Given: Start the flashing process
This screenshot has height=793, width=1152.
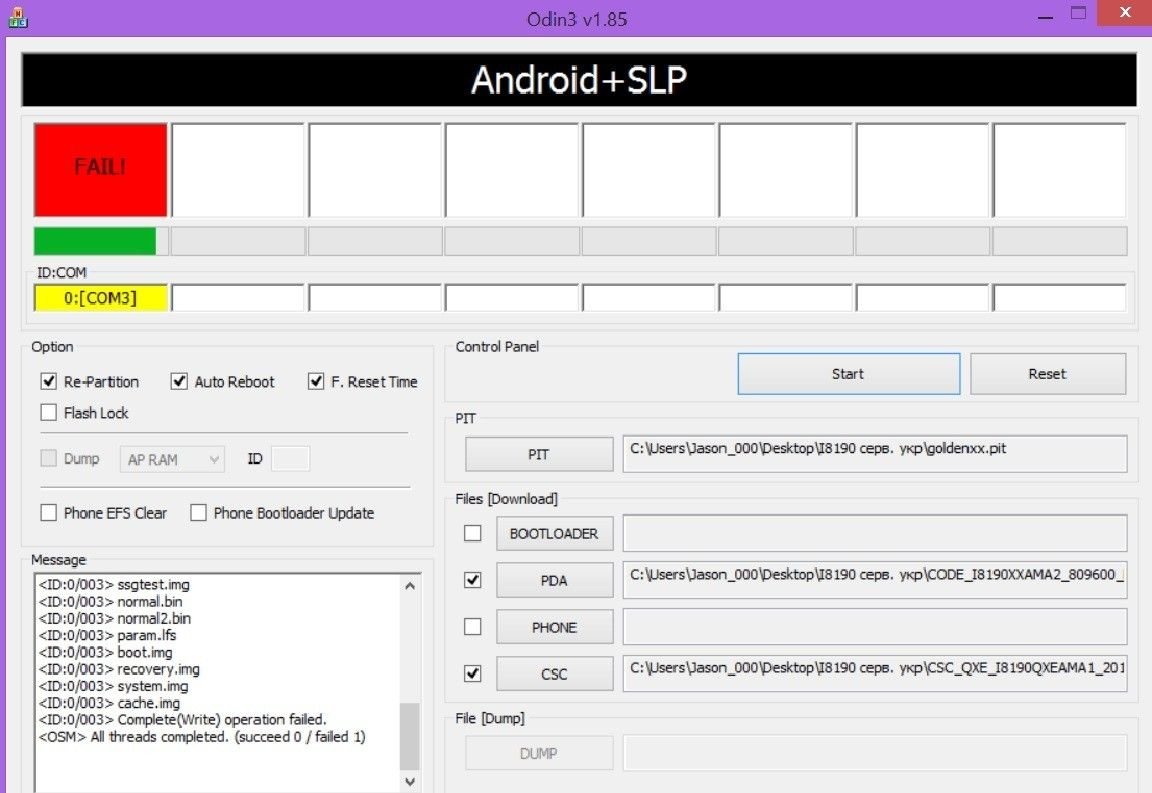Looking at the screenshot, I should point(849,373).
